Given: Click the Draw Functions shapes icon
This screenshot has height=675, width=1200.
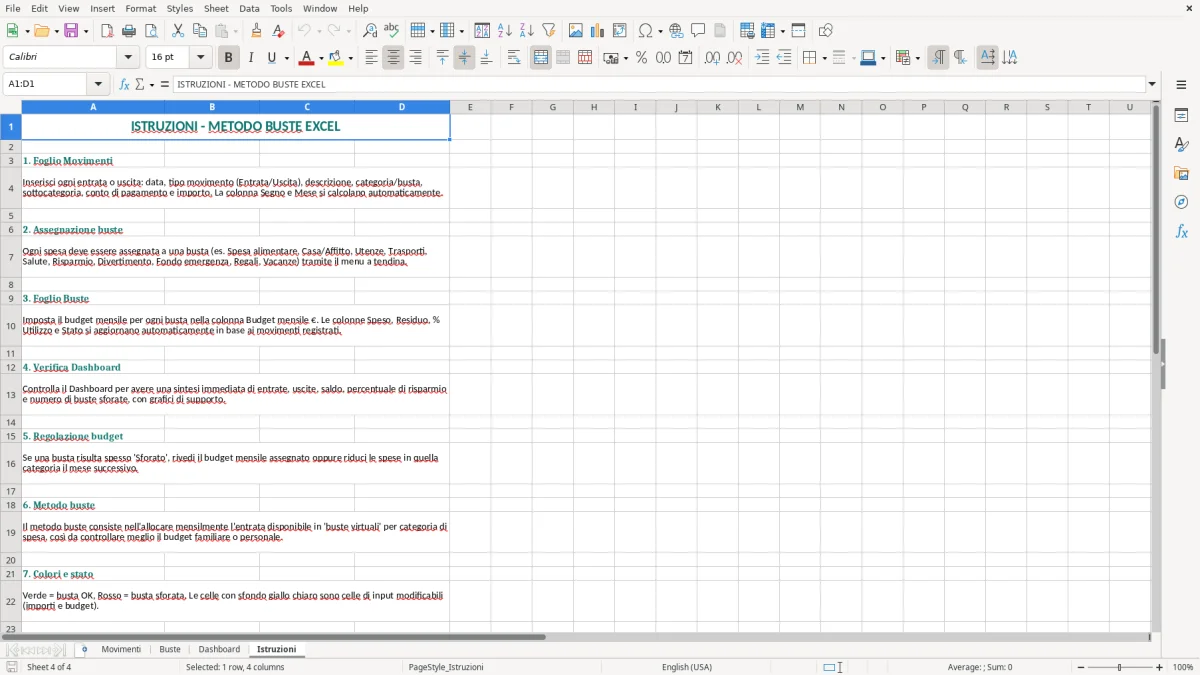Looking at the screenshot, I should tap(825, 31).
